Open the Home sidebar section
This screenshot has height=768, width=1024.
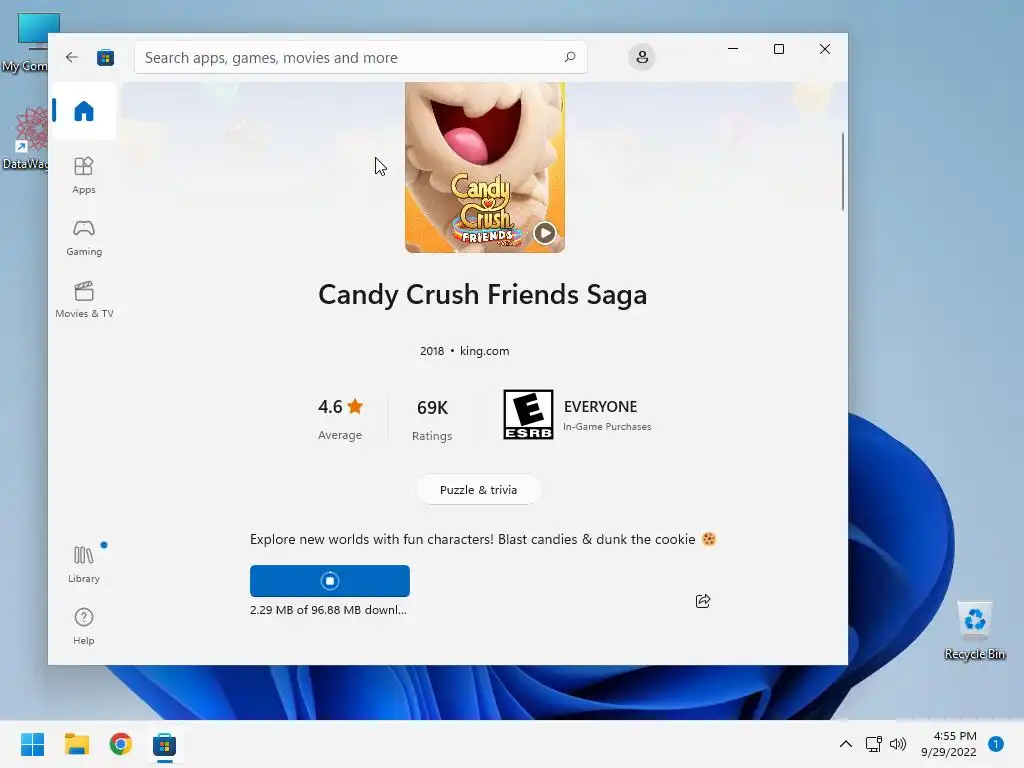coord(84,111)
